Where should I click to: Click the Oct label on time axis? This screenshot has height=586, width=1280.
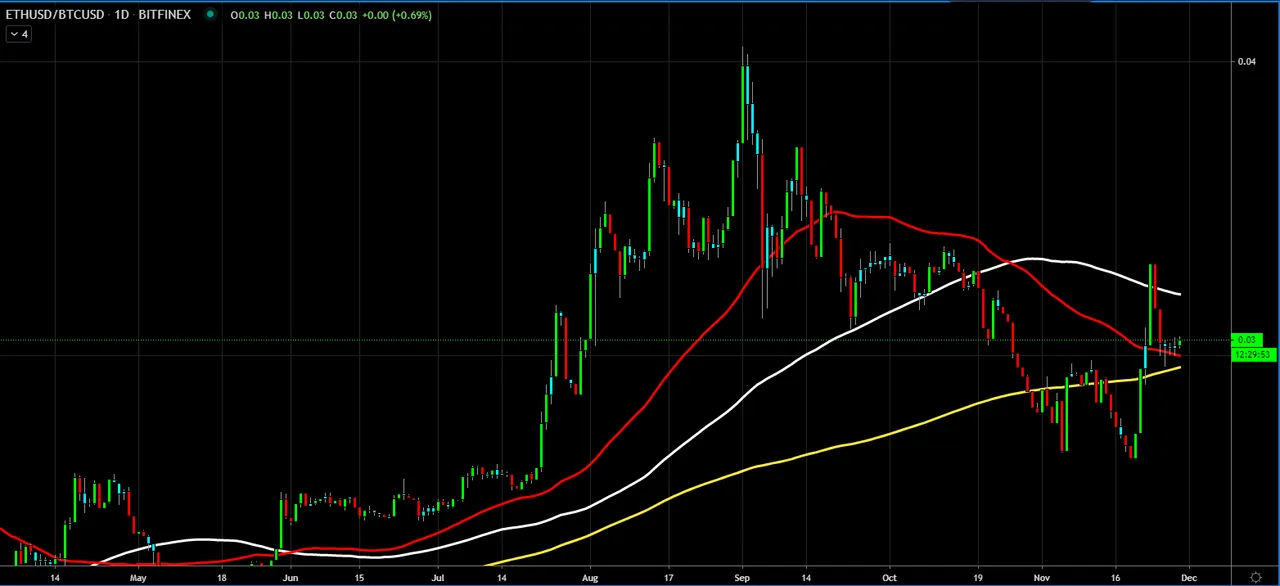coord(889,577)
